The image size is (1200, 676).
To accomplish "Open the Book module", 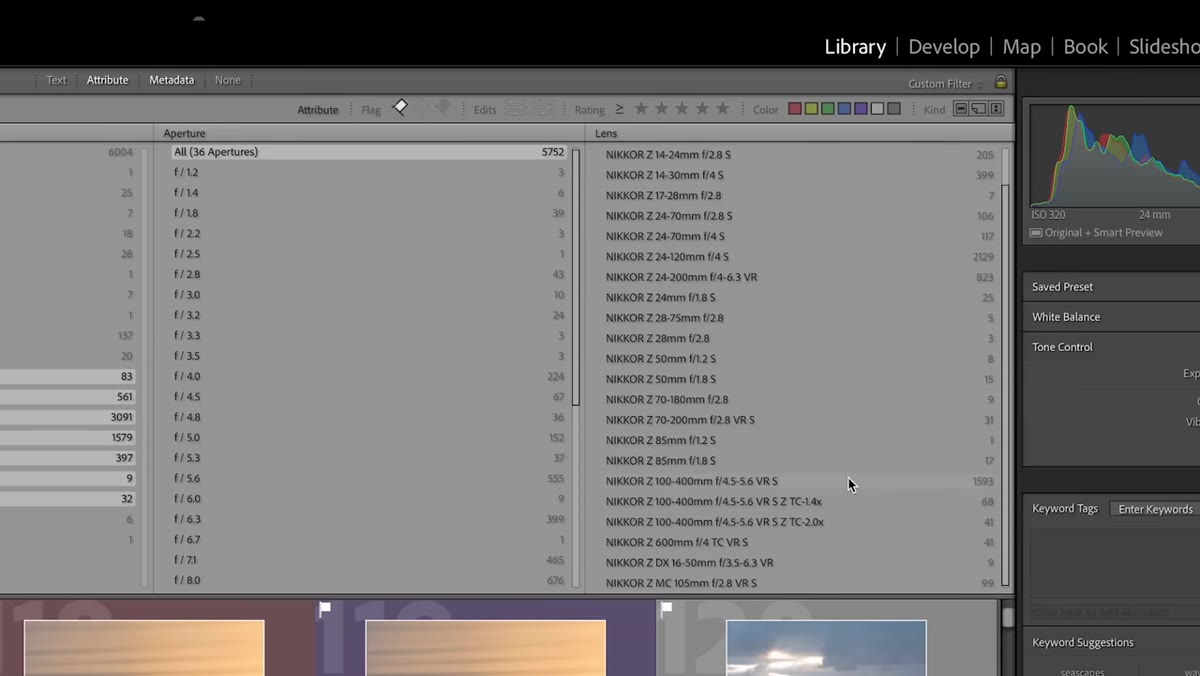I will click(1085, 47).
